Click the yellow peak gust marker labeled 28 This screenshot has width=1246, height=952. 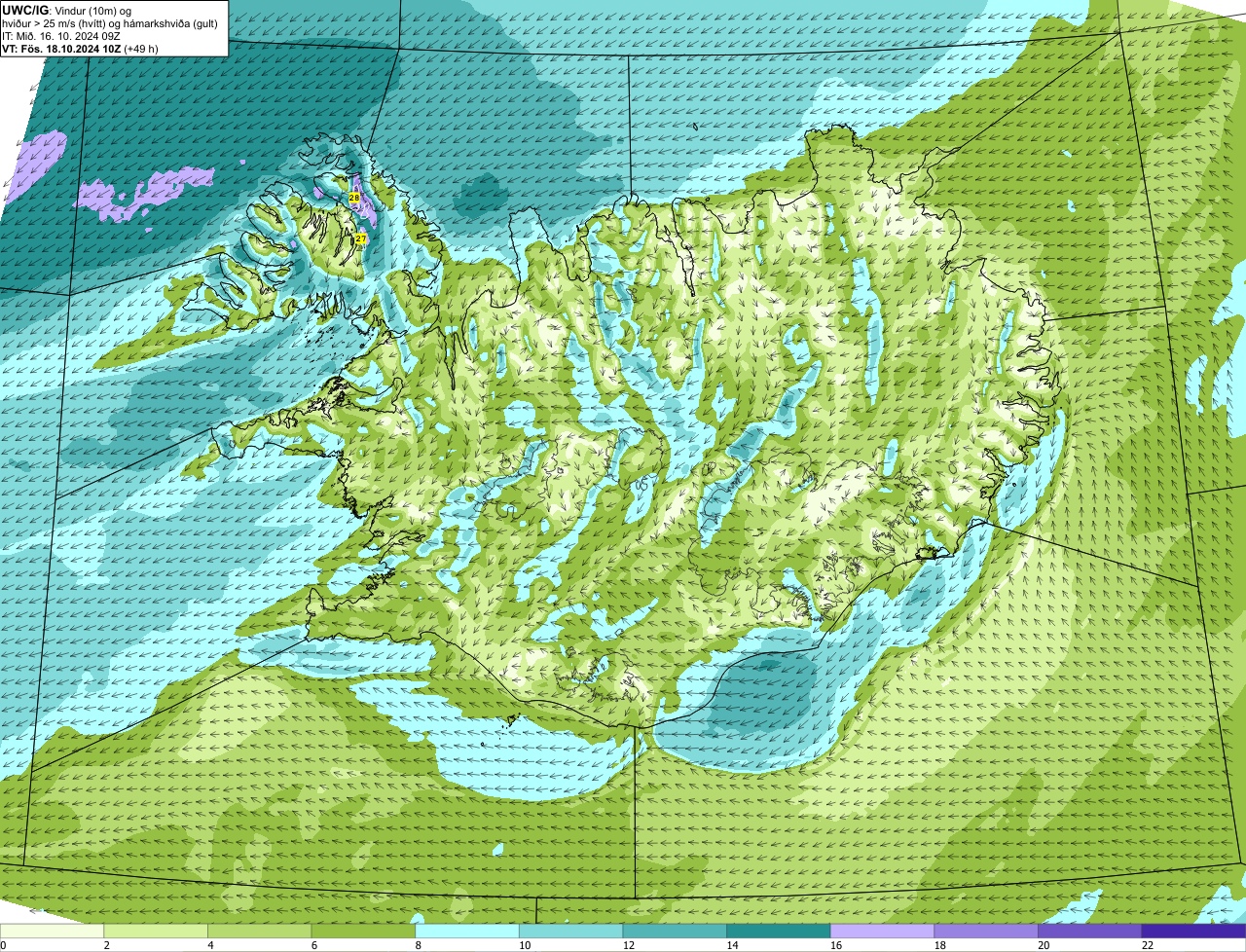click(354, 198)
